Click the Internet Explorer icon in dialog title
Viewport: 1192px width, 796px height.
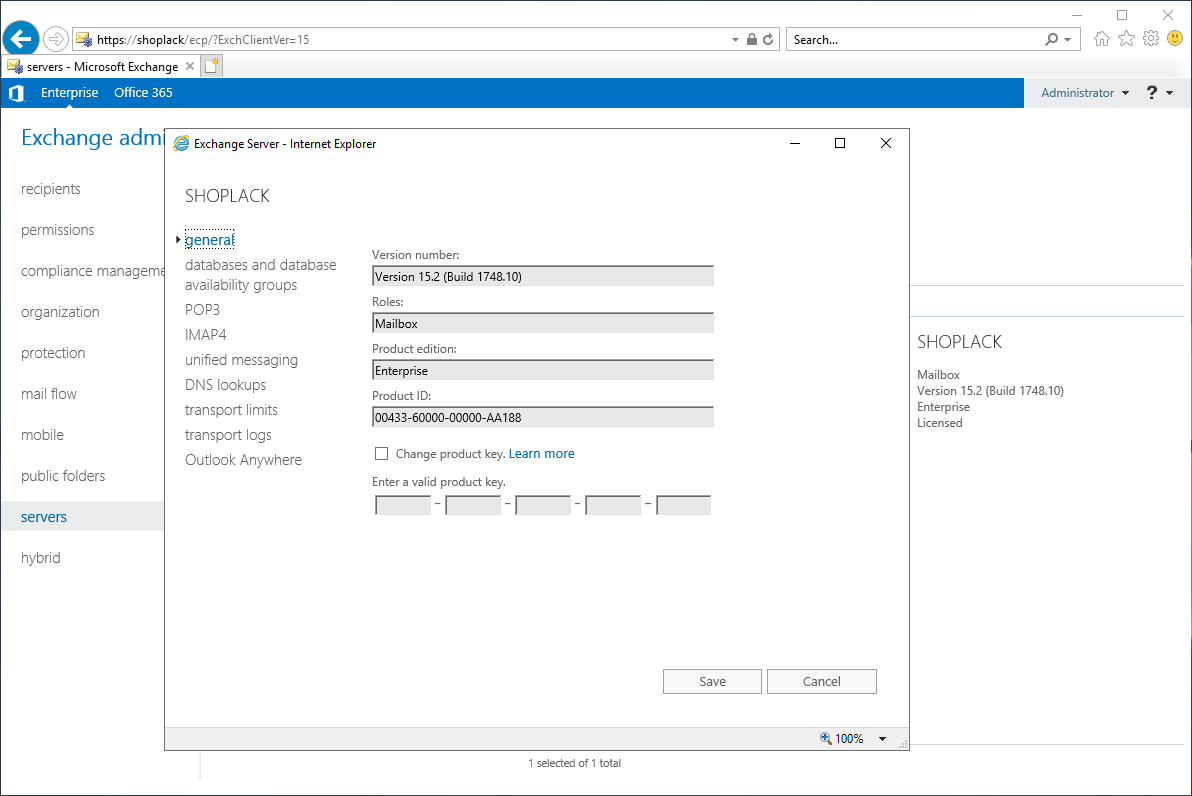[181, 144]
